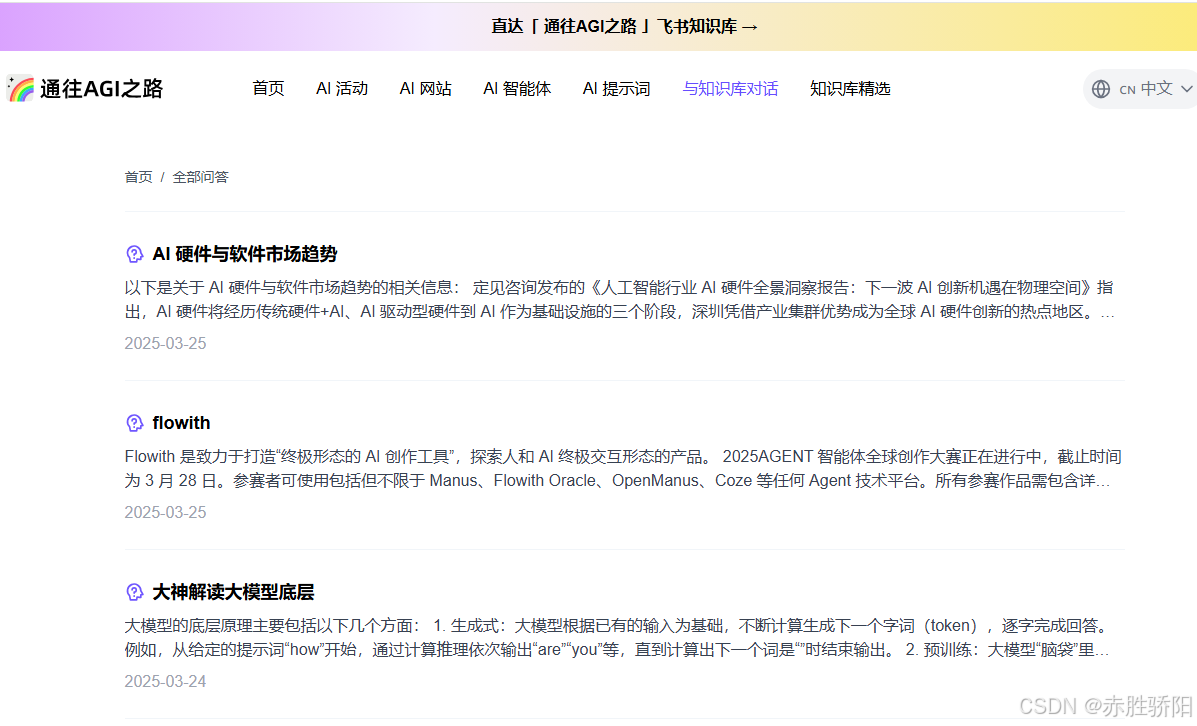Click 全部问答 in the breadcrumb

200,177
